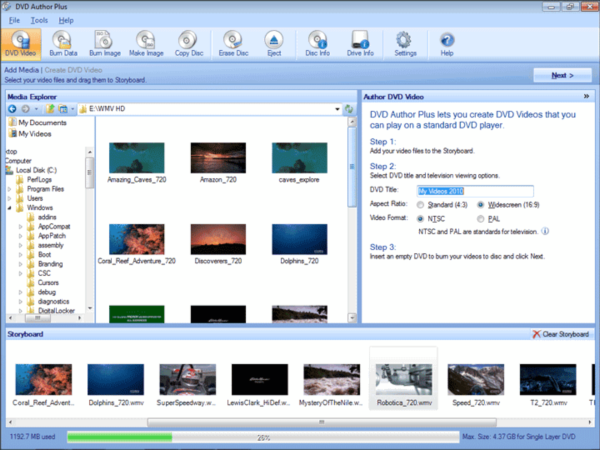
Task: Expand the Branding folder
Action: pos(21,264)
